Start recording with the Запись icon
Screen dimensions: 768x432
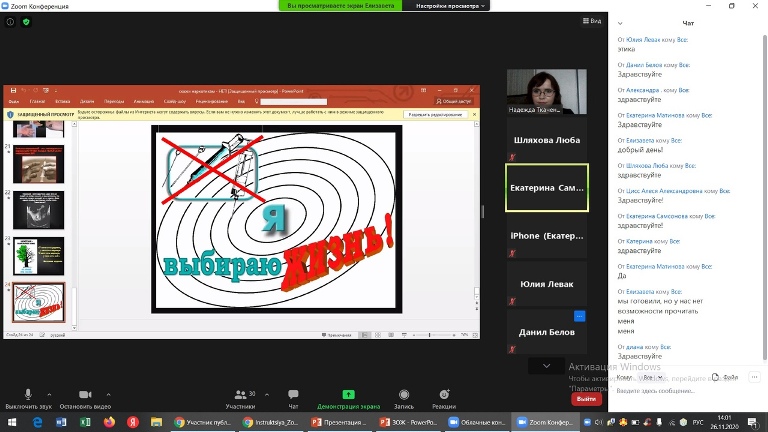[x=404, y=395]
